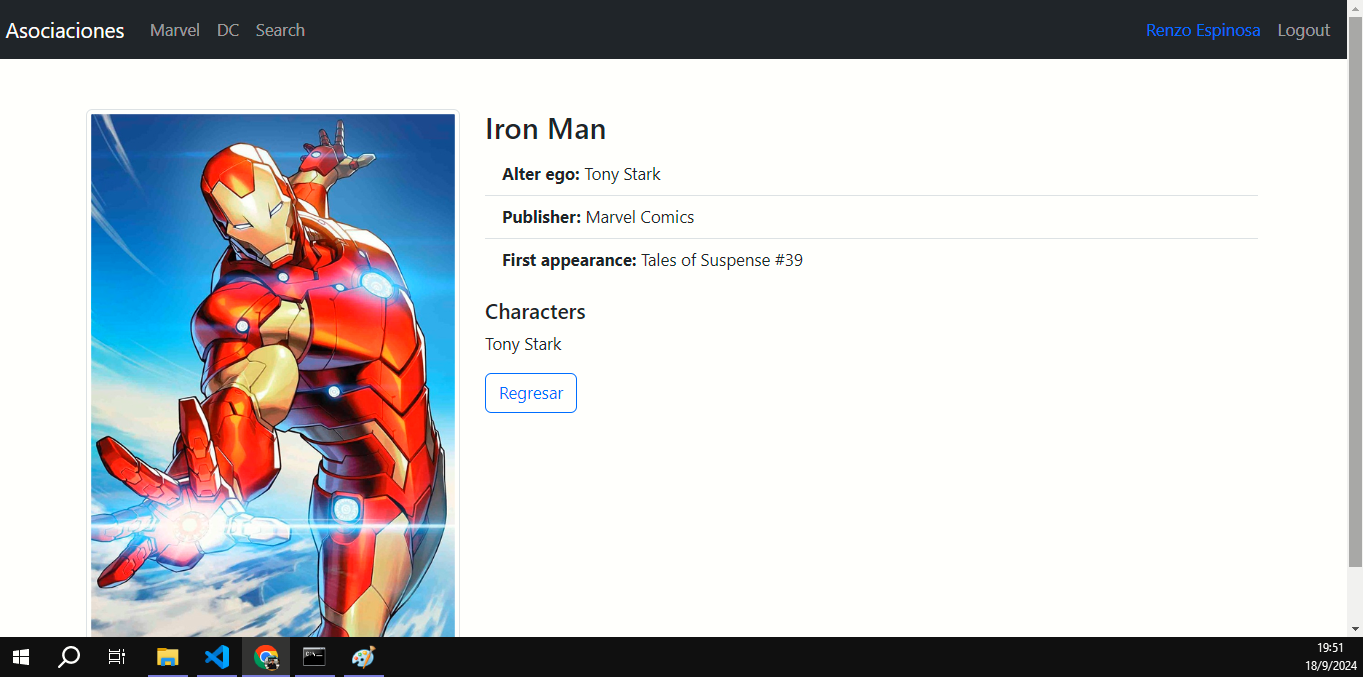Viewport: 1363px width, 677px height.
Task: Open the Asociaciones brand link
Action: [x=65, y=30]
